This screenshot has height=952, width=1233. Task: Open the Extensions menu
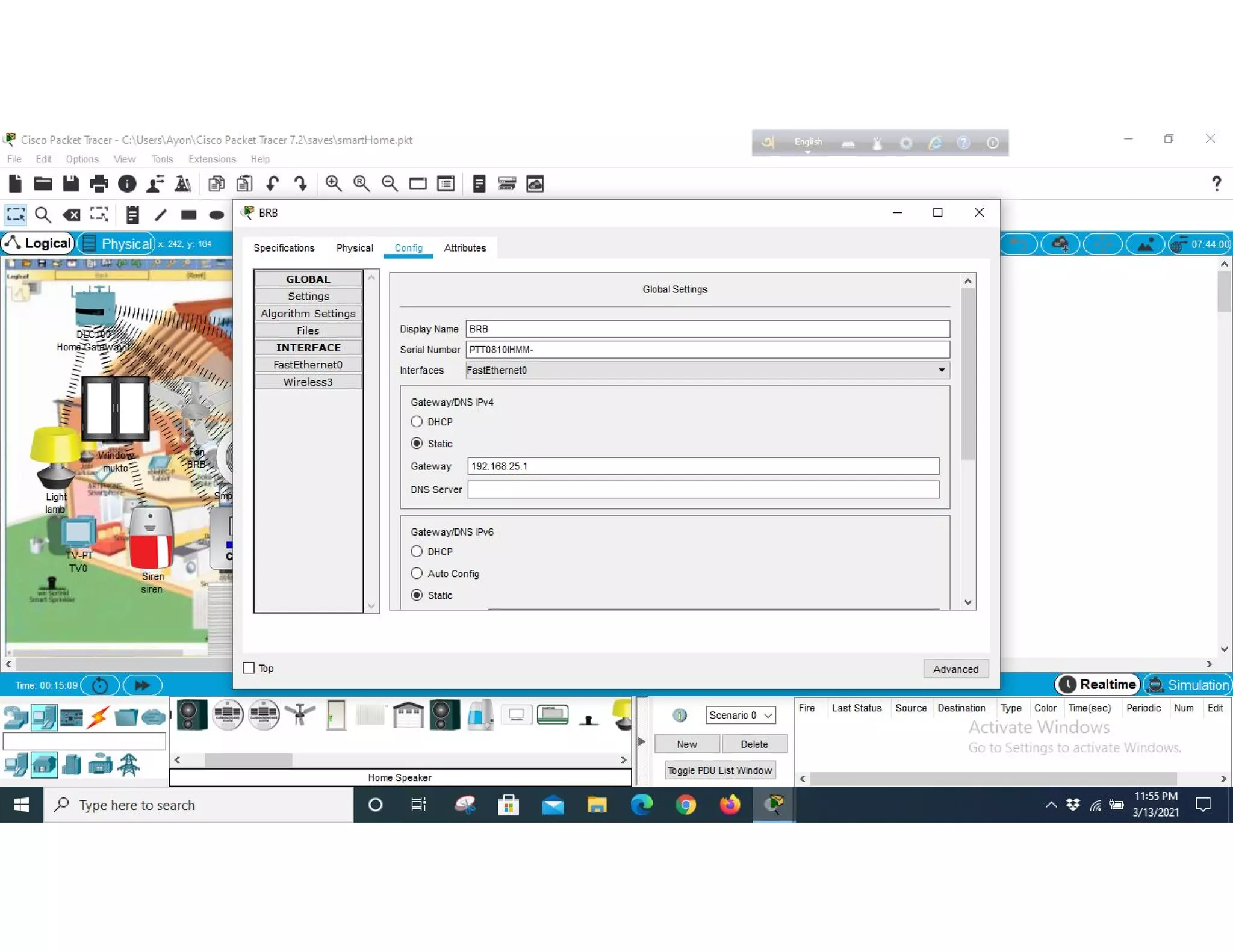point(212,159)
